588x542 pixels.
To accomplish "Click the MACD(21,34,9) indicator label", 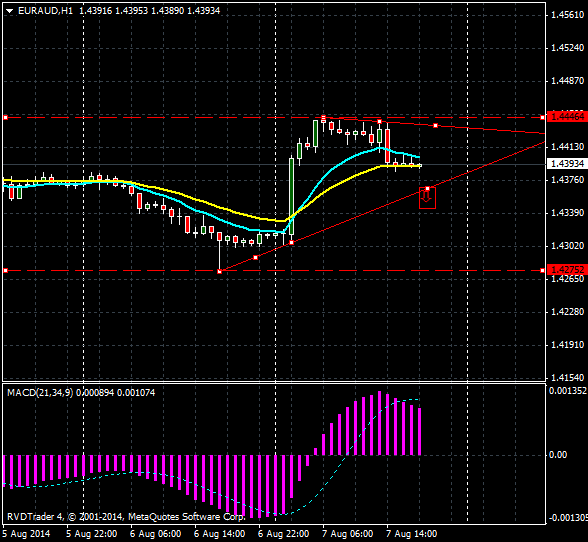I will (x=40, y=393).
